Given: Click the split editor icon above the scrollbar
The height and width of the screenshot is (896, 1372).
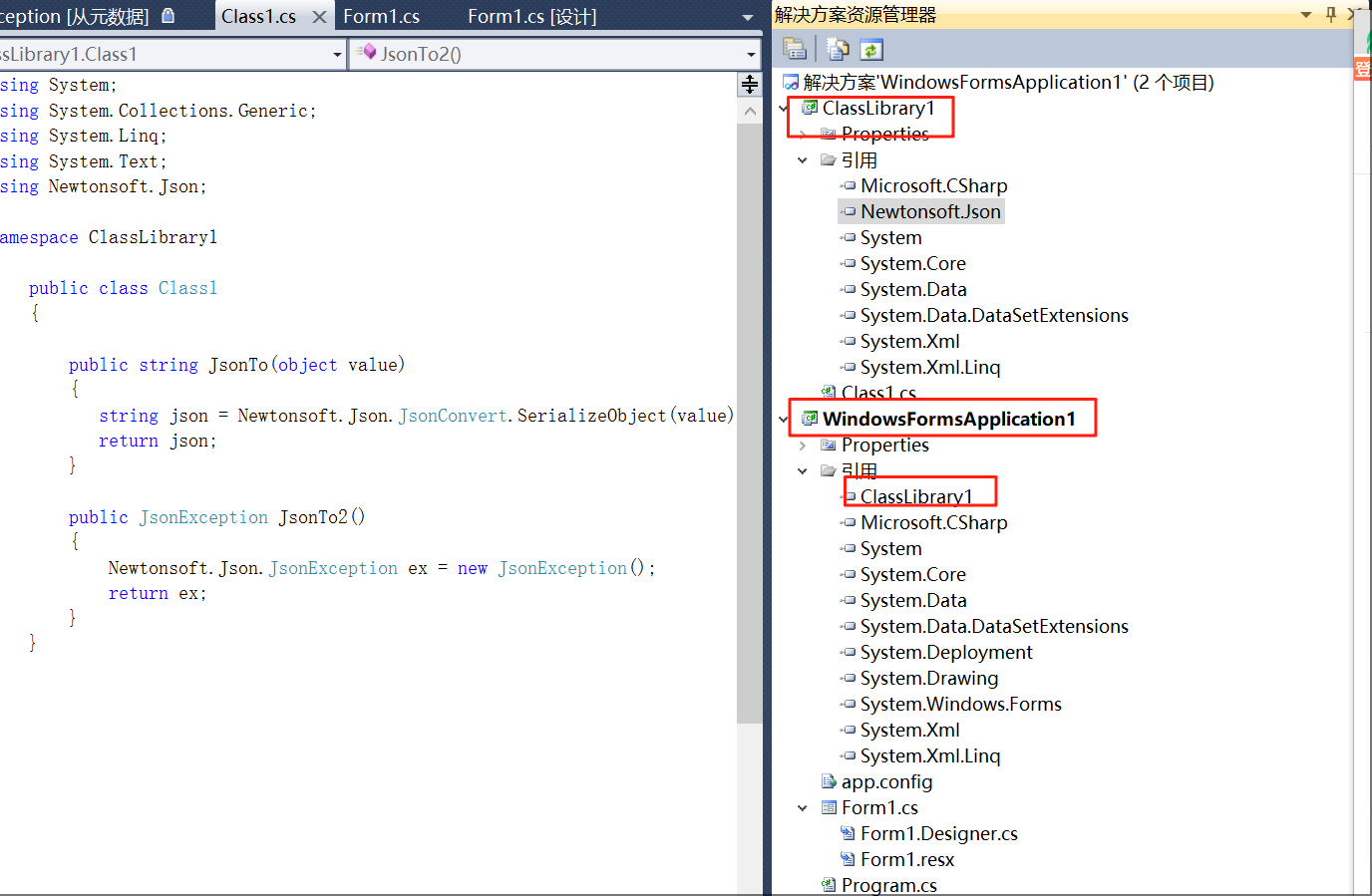Looking at the screenshot, I should [x=750, y=85].
